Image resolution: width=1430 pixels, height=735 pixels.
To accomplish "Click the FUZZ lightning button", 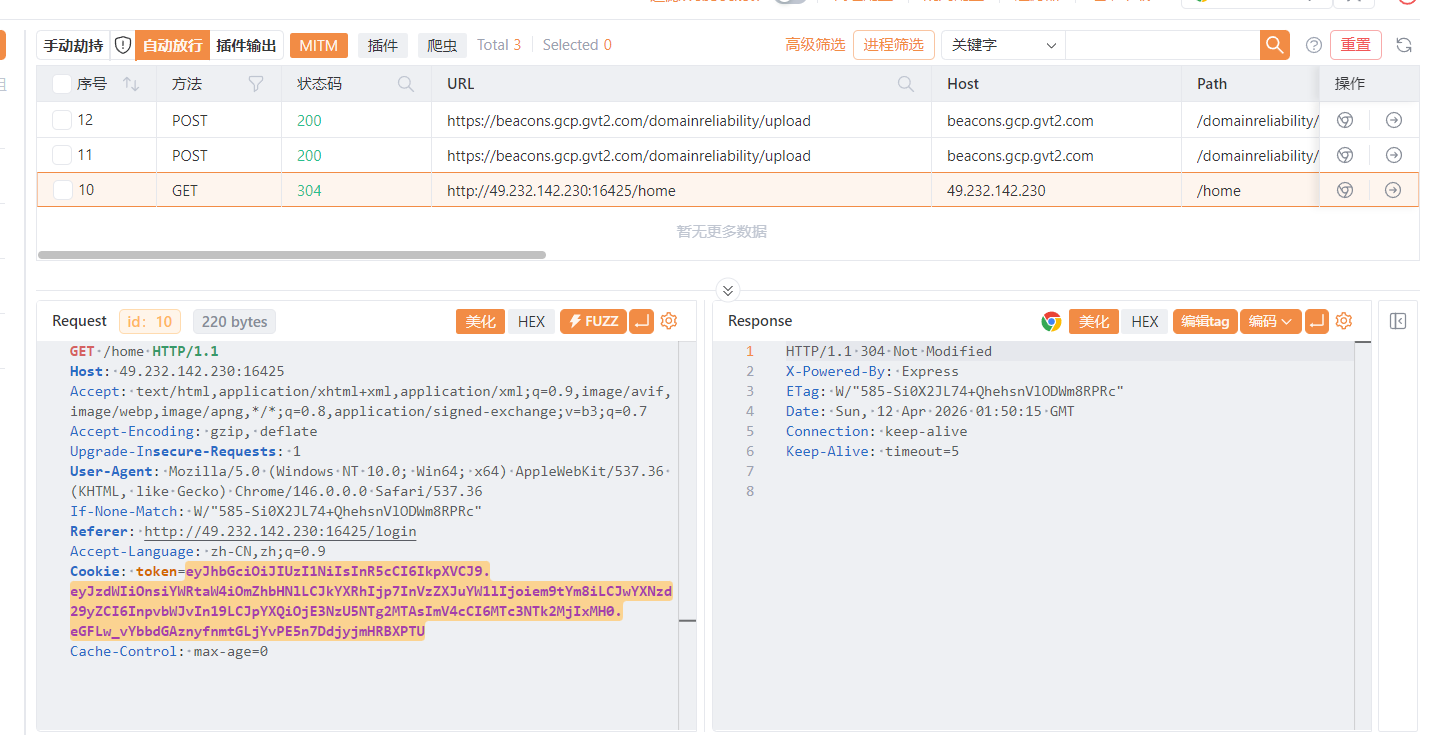I will pyautogui.click(x=593, y=321).
